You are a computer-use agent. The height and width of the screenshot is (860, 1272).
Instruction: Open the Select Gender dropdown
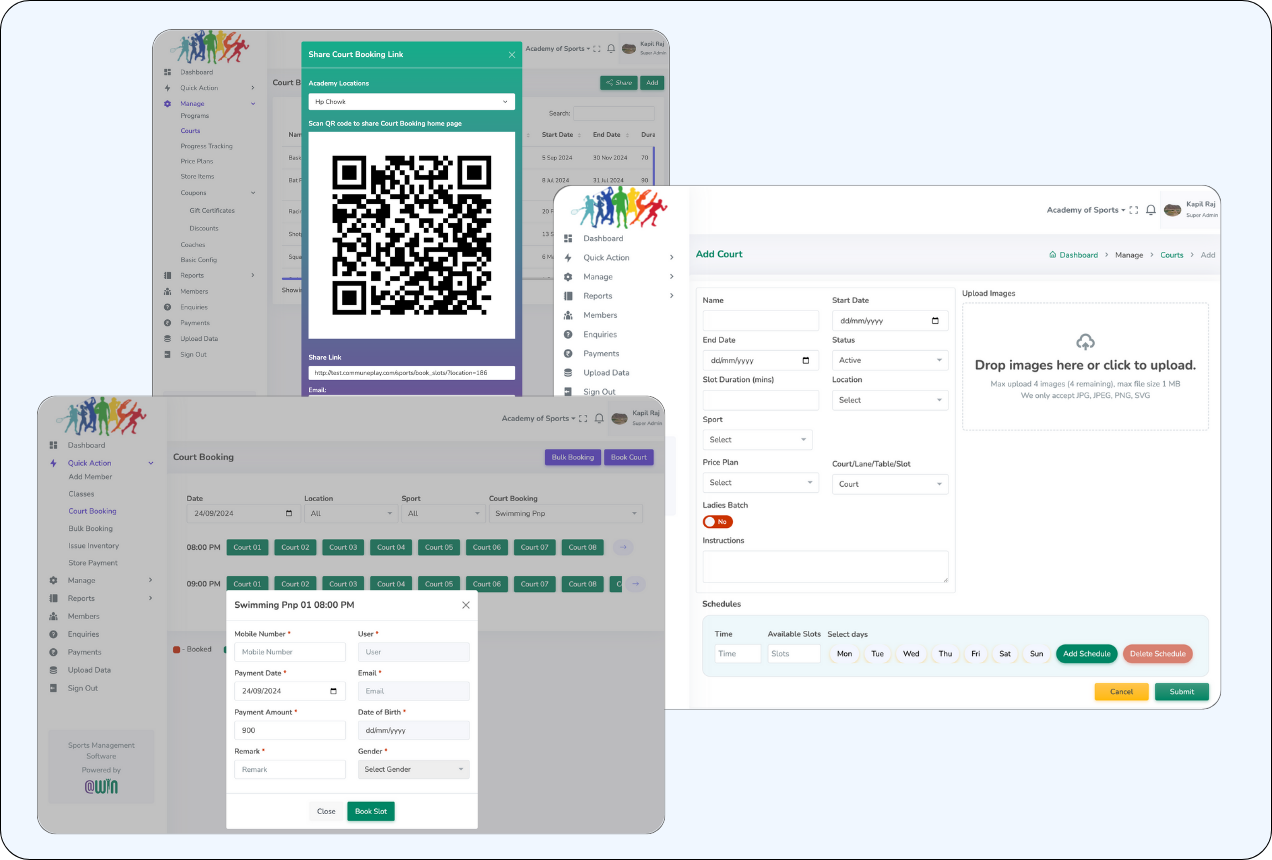[x=414, y=769]
